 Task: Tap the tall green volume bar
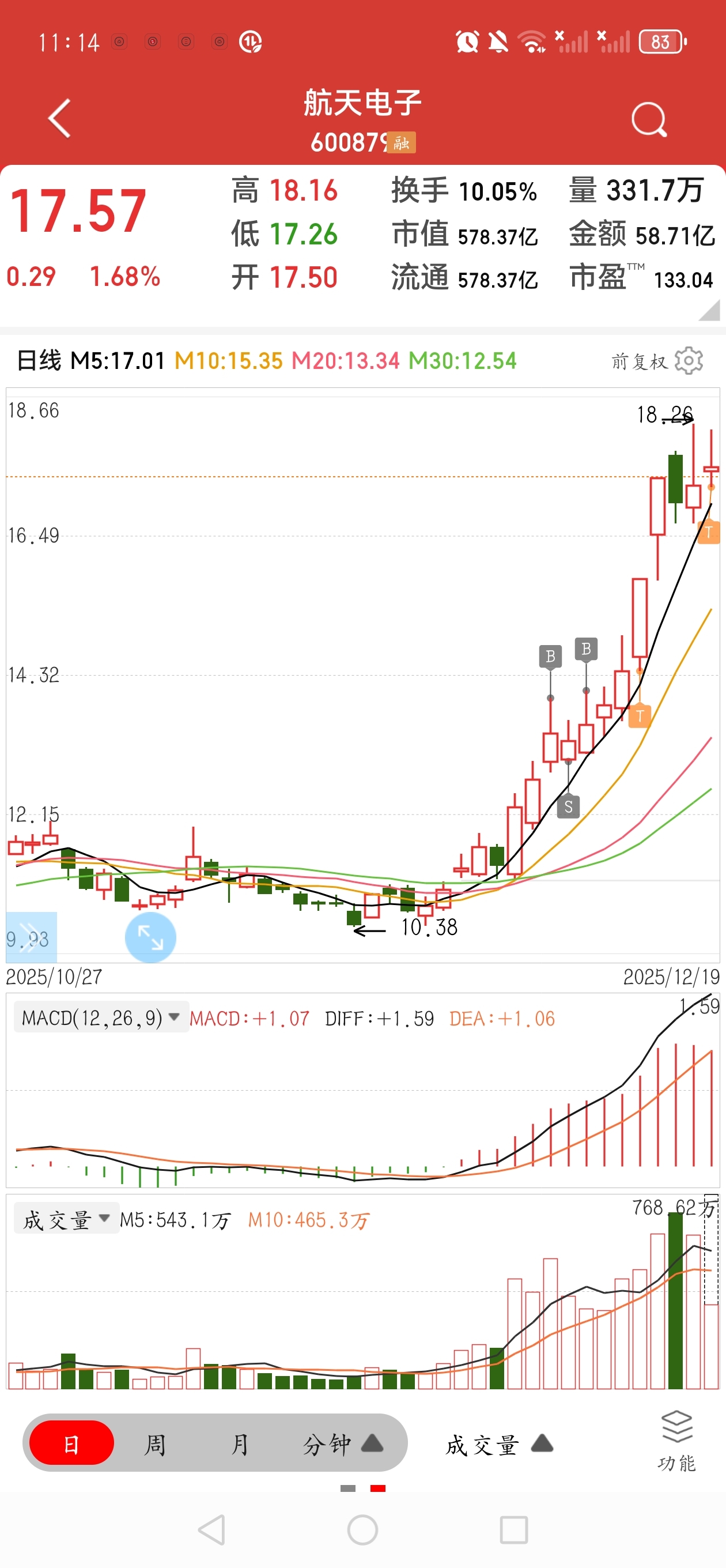click(x=675, y=1301)
